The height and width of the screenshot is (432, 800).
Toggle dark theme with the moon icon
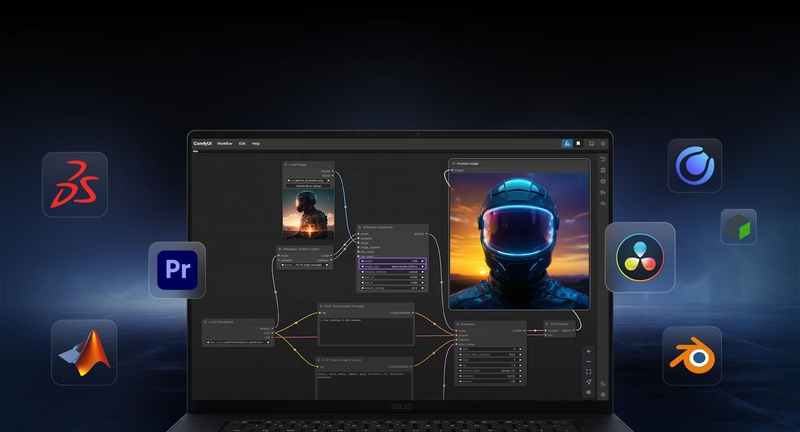point(603,384)
